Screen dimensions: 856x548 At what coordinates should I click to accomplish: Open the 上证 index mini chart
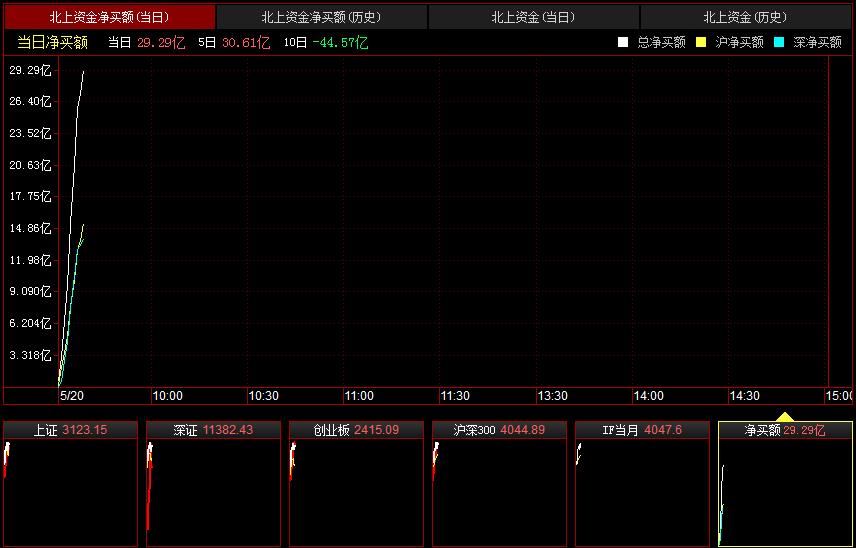click(x=70, y=484)
